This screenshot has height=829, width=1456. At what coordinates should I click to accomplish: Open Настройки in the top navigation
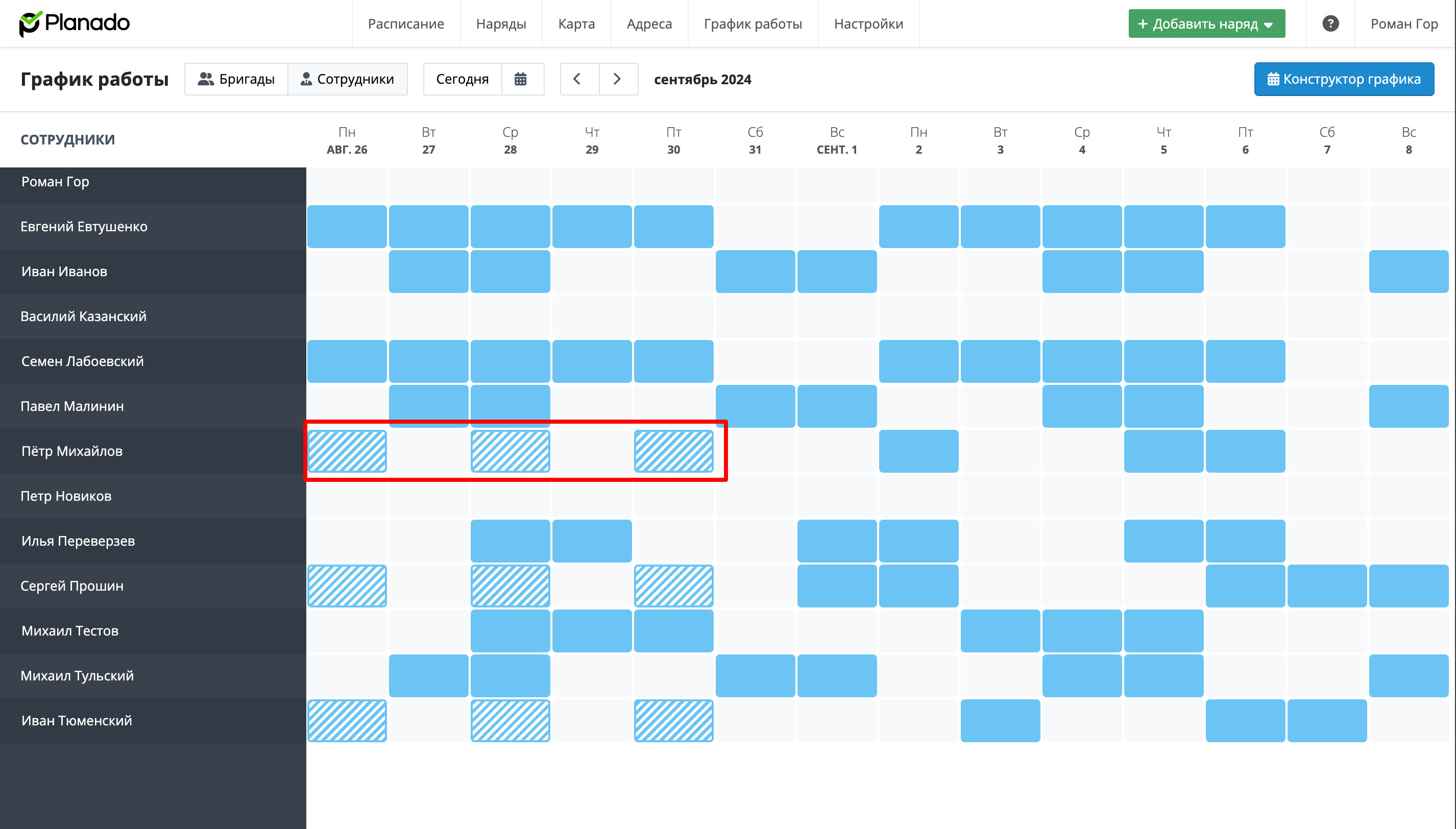(868, 24)
